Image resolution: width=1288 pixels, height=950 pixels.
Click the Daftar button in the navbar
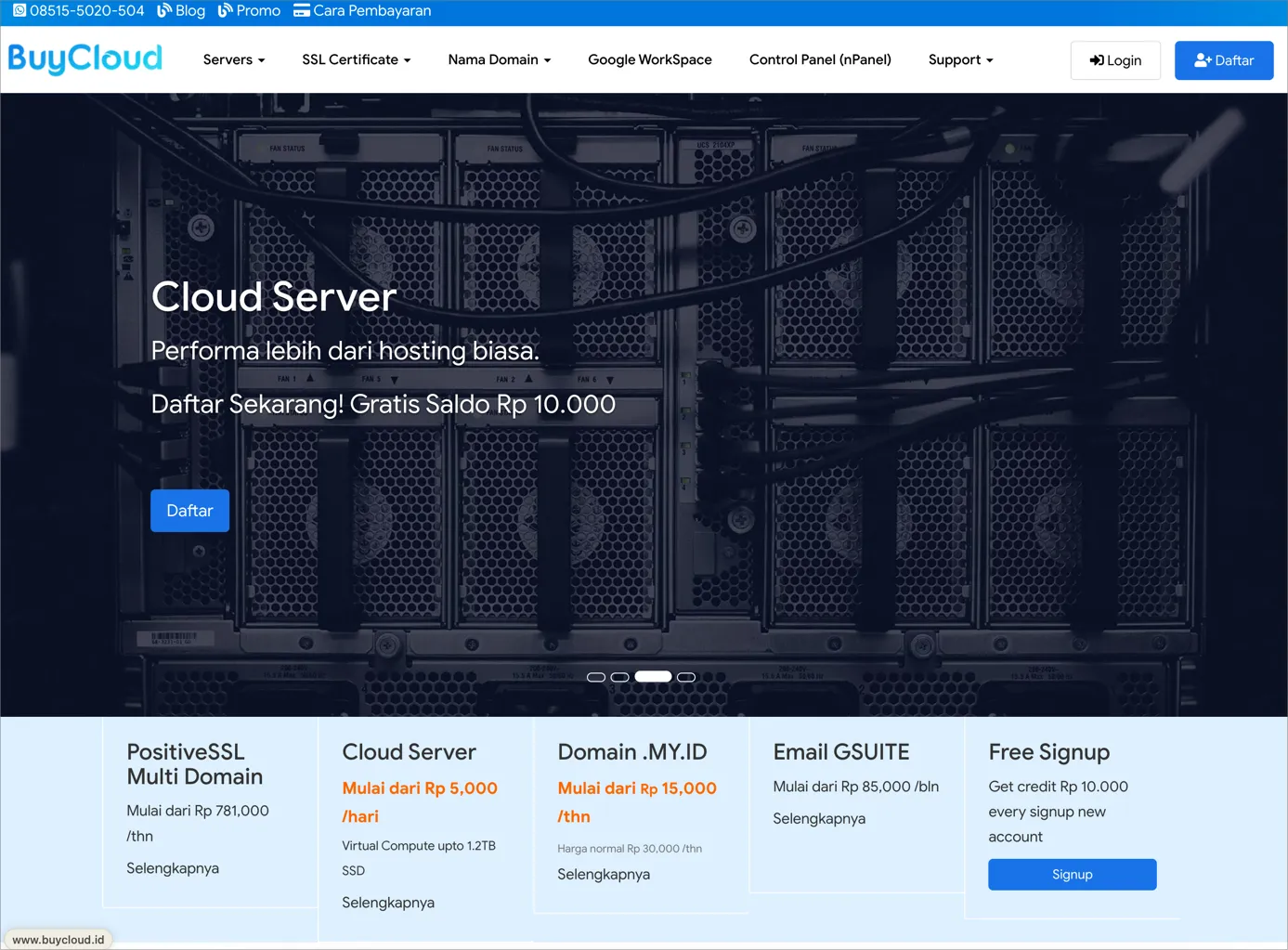coord(1224,60)
